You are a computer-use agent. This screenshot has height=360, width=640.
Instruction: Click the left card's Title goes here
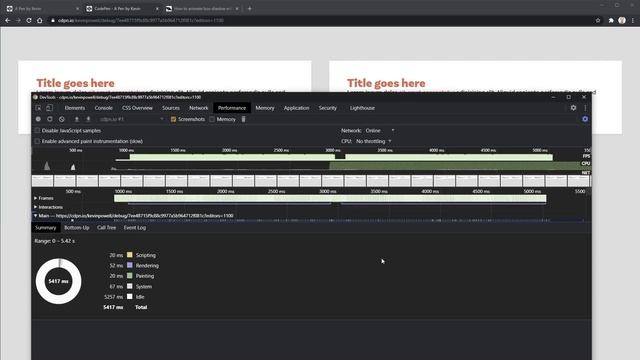[x=75, y=83]
